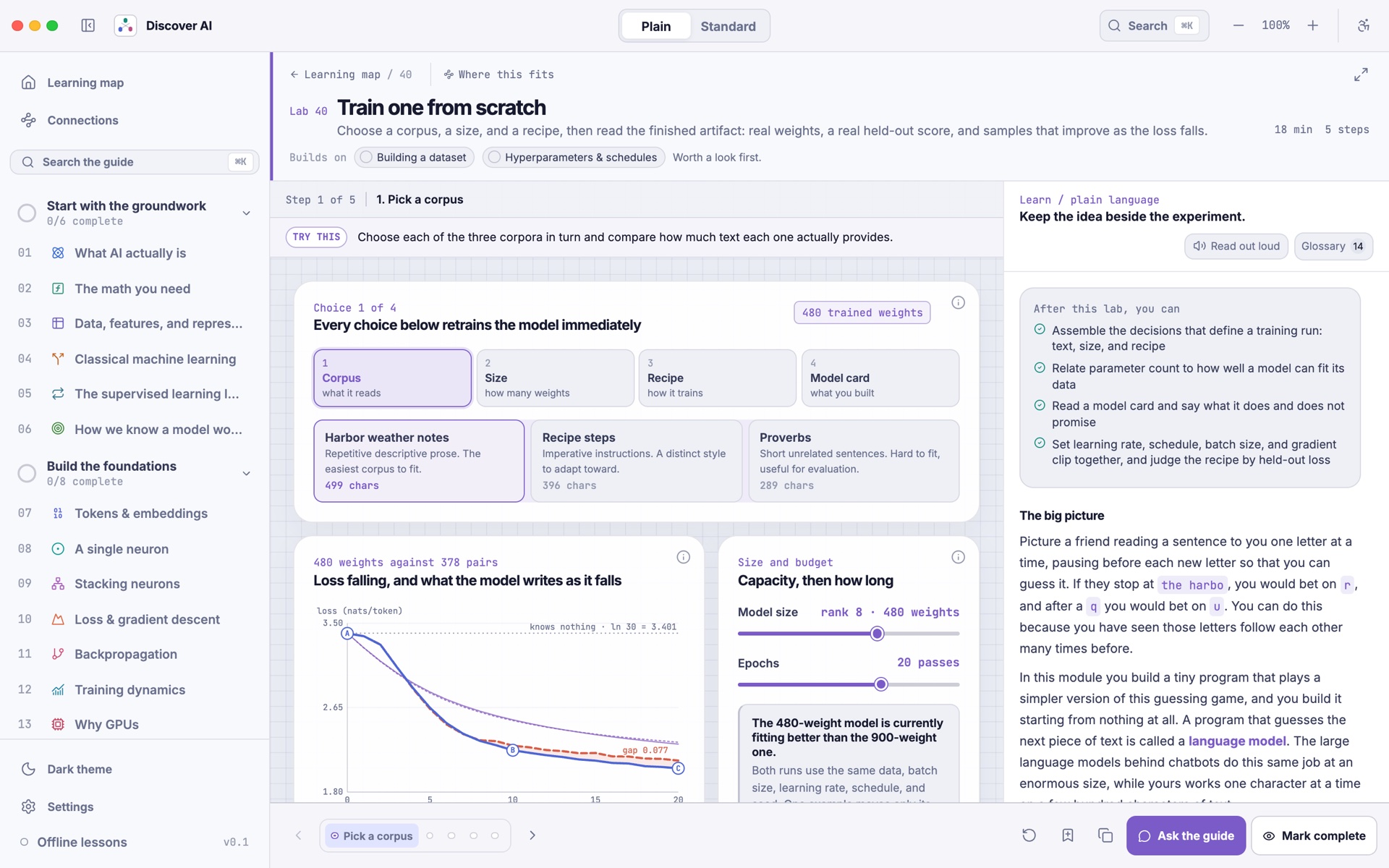Open lesson 06 How we know a model works
The width and height of the screenshot is (1389, 868).
(x=135, y=429)
